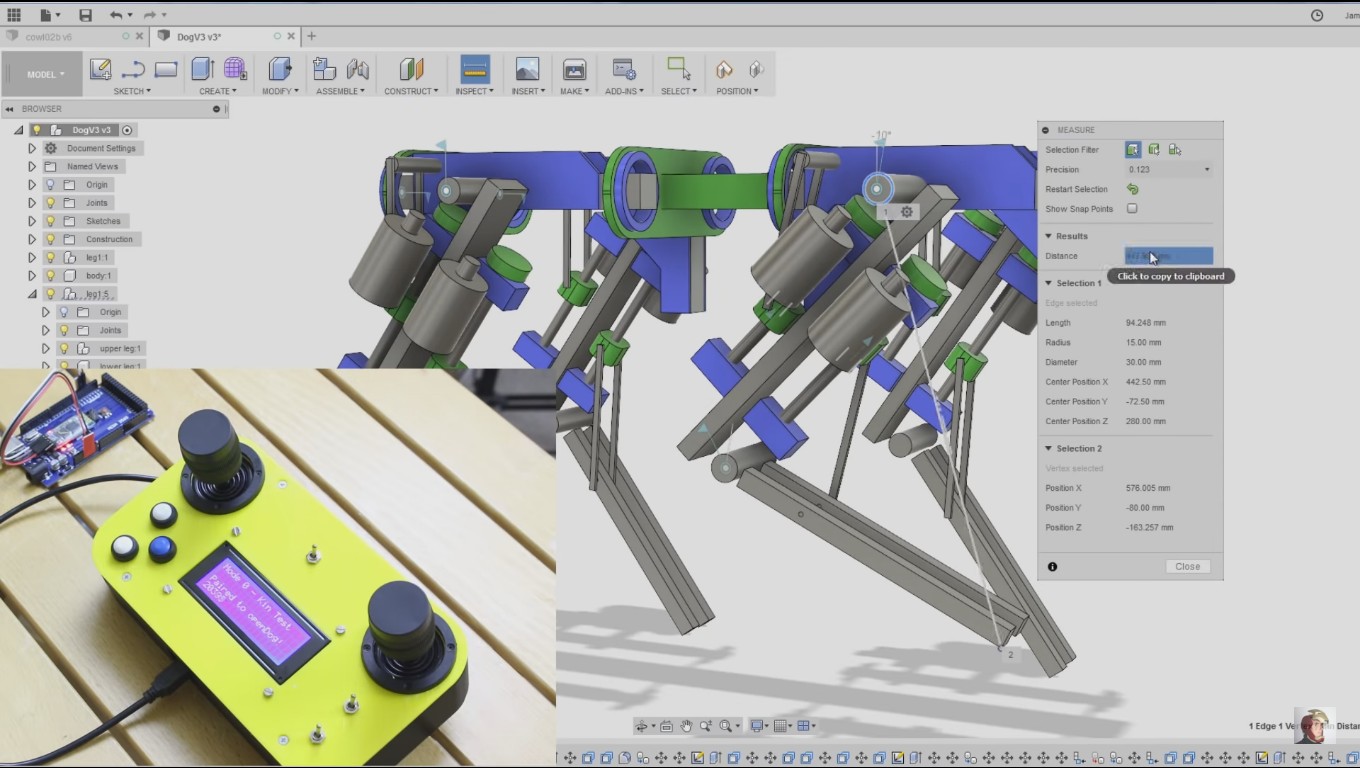Select the Extrude tool under Create

coord(202,69)
